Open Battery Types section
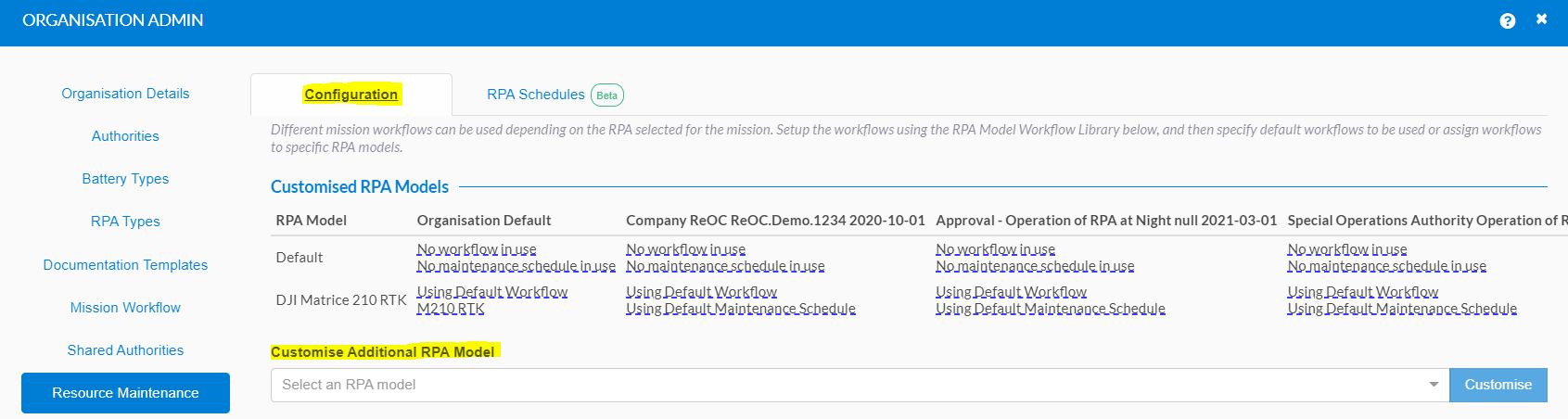 (x=125, y=179)
